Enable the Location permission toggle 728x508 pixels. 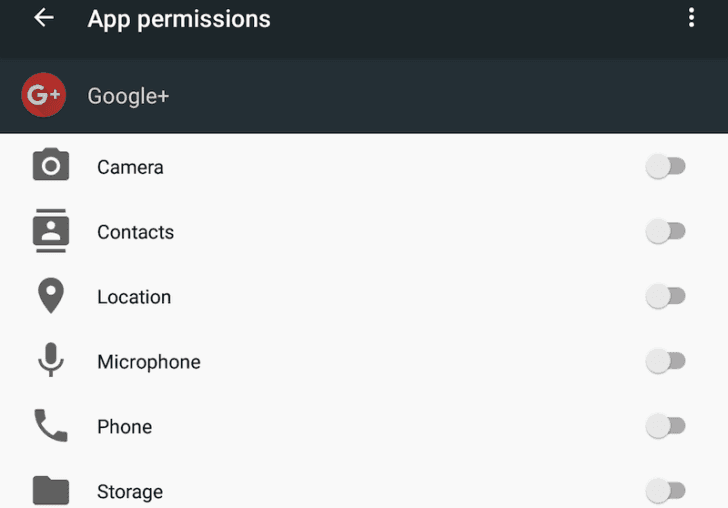[x=666, y=296]
